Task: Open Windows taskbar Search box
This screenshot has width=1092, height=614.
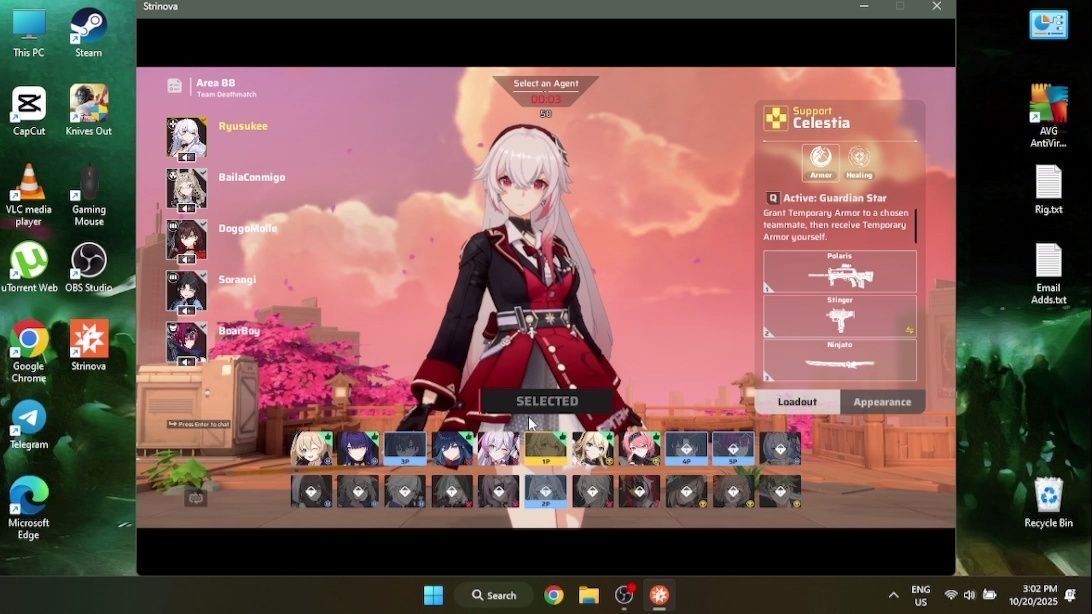Action: coord(493,595)
